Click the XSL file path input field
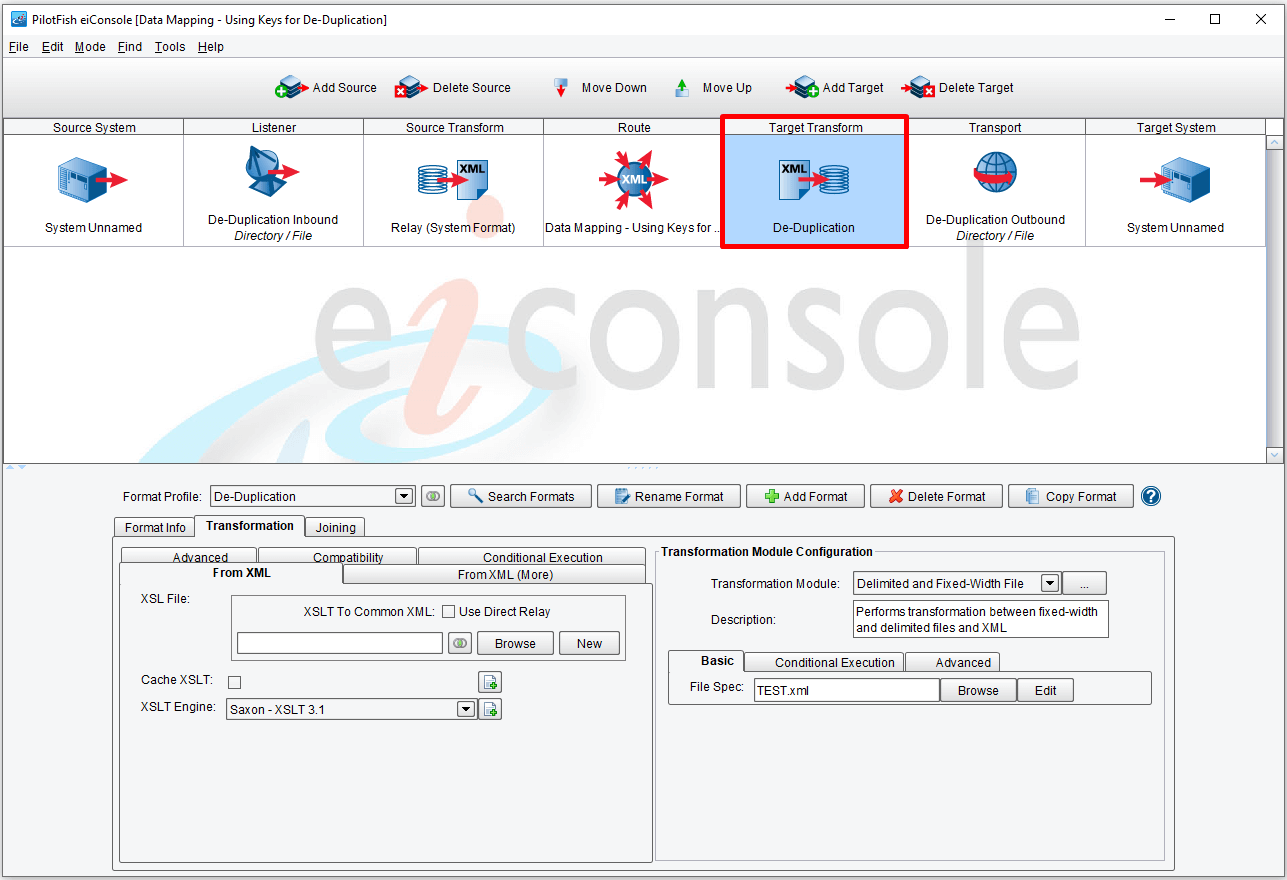The height and width of the screenshot is (880, 1287). pos(340,643)
